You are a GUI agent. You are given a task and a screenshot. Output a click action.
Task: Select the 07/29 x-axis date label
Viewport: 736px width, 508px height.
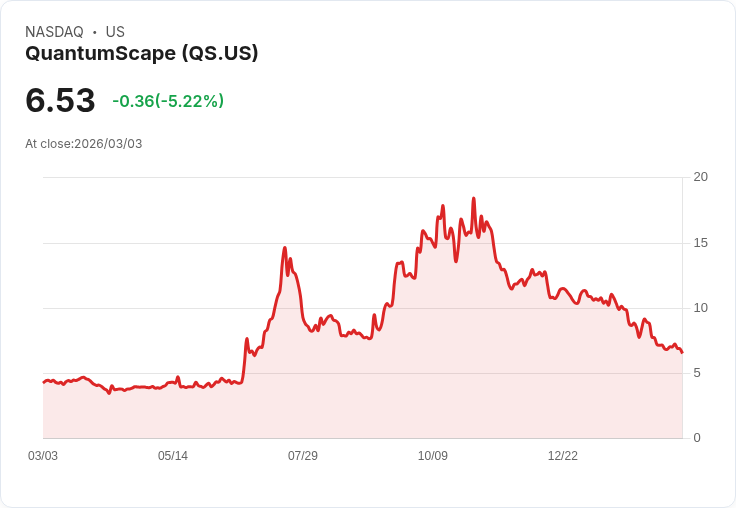click(x=303, y=455)
